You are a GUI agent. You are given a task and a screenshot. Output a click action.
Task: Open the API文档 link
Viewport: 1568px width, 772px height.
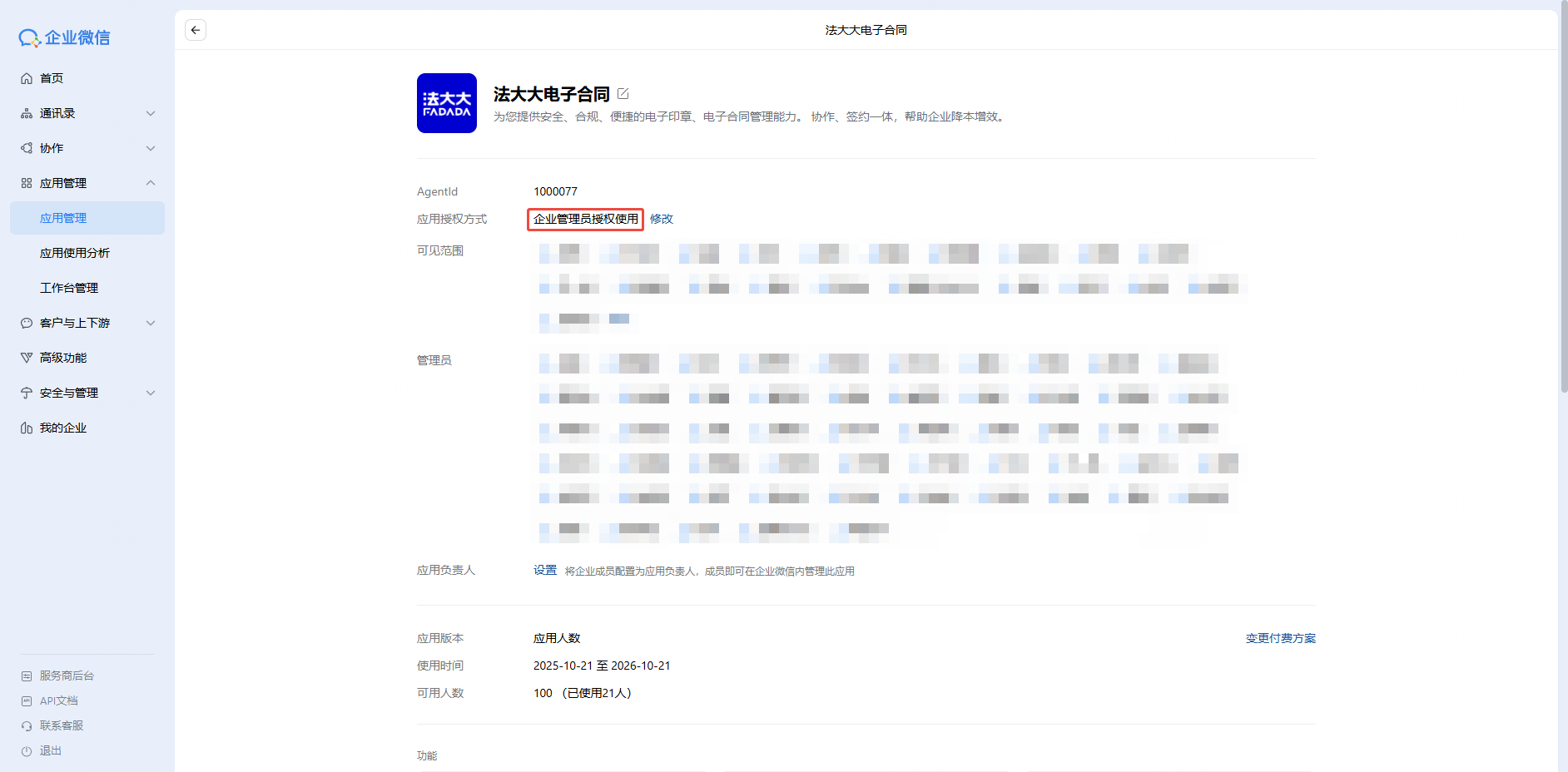tap(59, 701)
